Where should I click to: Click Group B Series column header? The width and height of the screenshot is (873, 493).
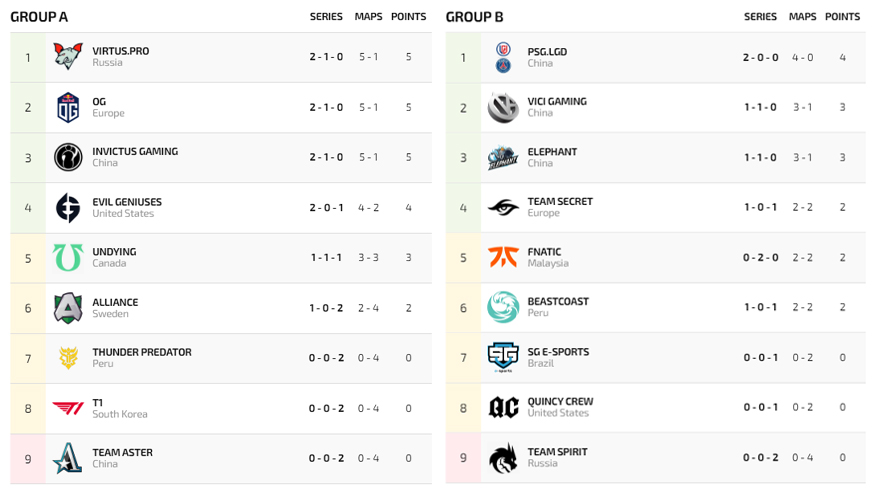point(760,17)
